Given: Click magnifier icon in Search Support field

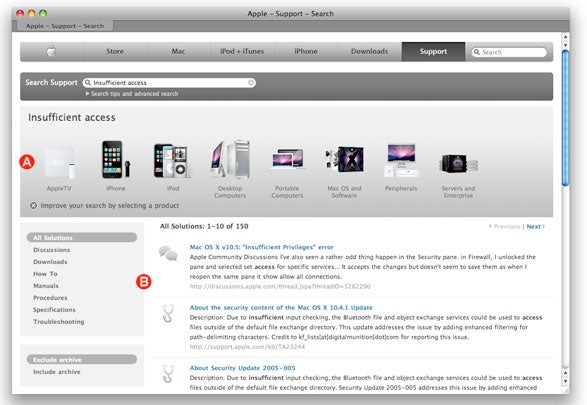Looking at the screenshot, I should [88, 82].
